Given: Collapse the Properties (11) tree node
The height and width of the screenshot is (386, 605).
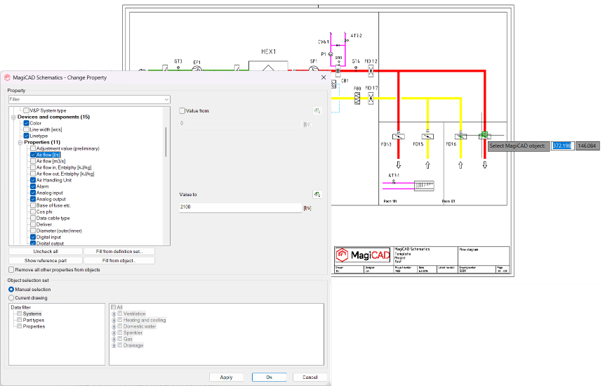Looking at the screenshot, I should coord(20,142).
